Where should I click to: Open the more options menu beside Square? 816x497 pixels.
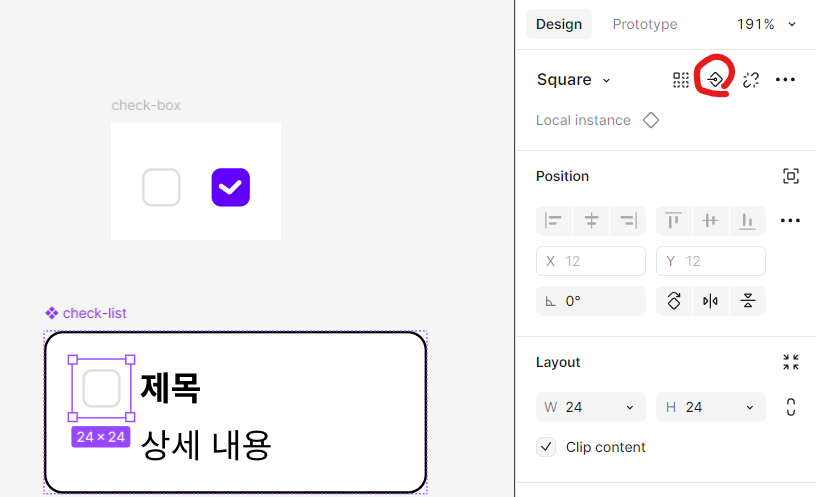point(785,80)
